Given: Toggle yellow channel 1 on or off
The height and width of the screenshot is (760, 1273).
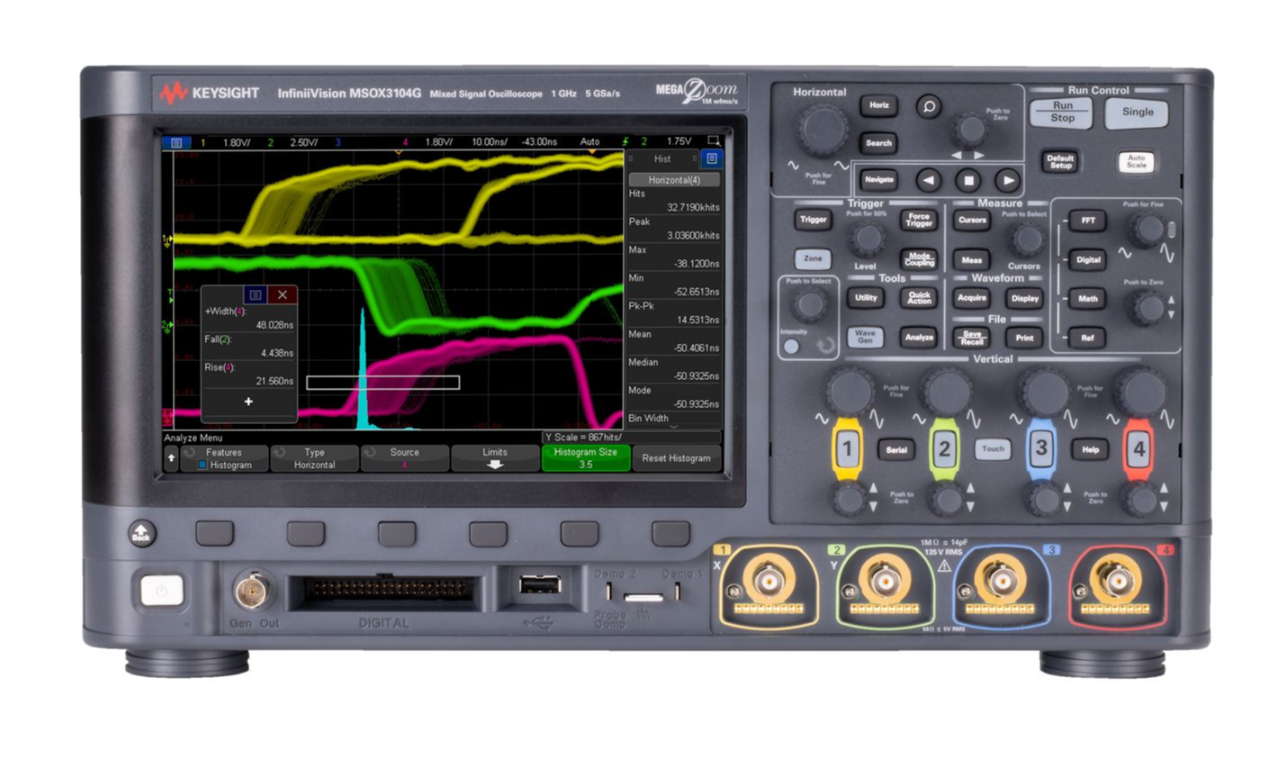Looking at the screenshot, I should pos(847,449).
